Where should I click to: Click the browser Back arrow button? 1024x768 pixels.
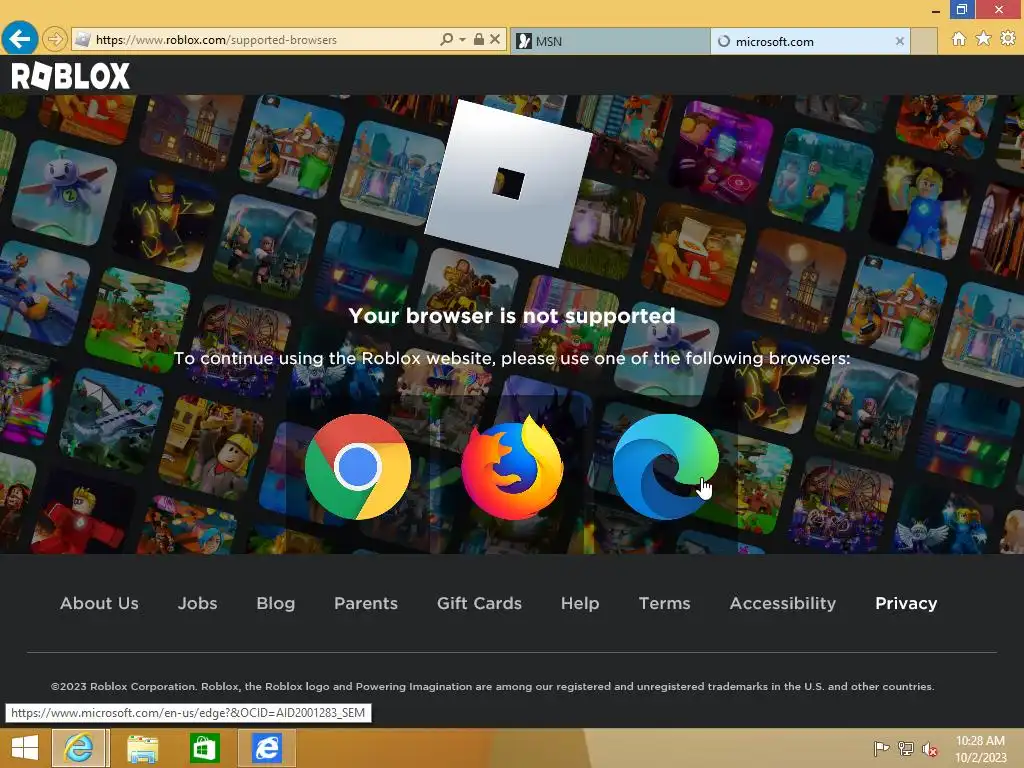point(20,39)
